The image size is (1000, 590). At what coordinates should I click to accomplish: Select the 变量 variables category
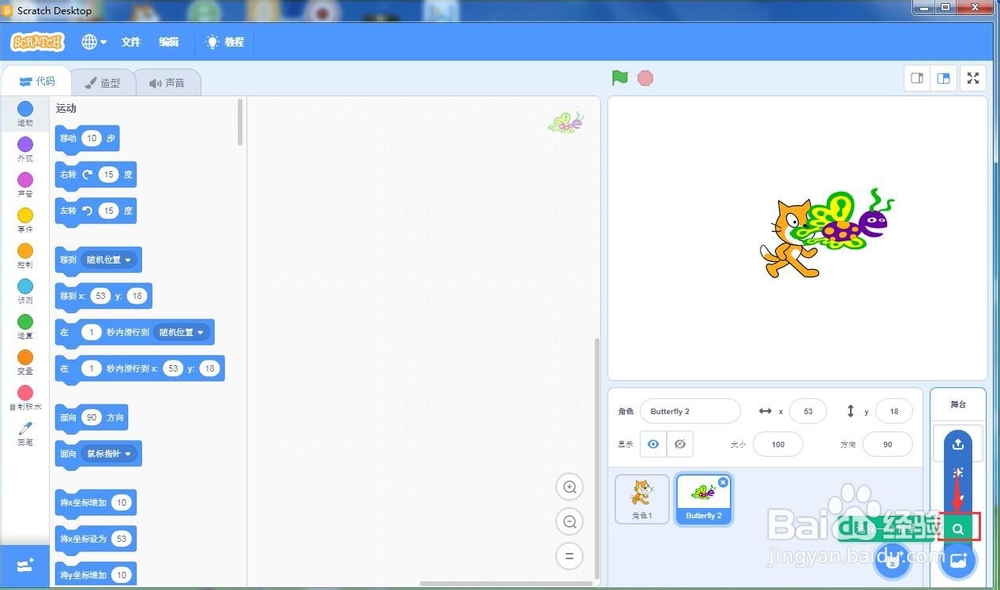pos(25,362)
